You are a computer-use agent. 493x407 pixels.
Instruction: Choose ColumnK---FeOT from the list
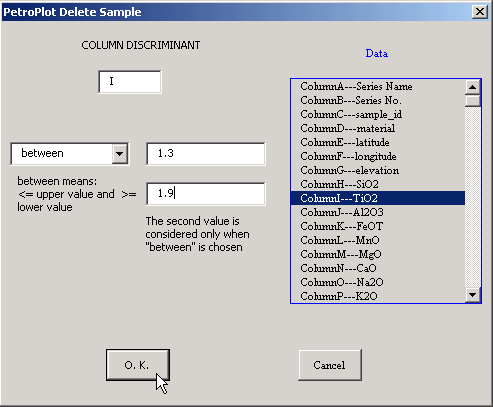378,226
